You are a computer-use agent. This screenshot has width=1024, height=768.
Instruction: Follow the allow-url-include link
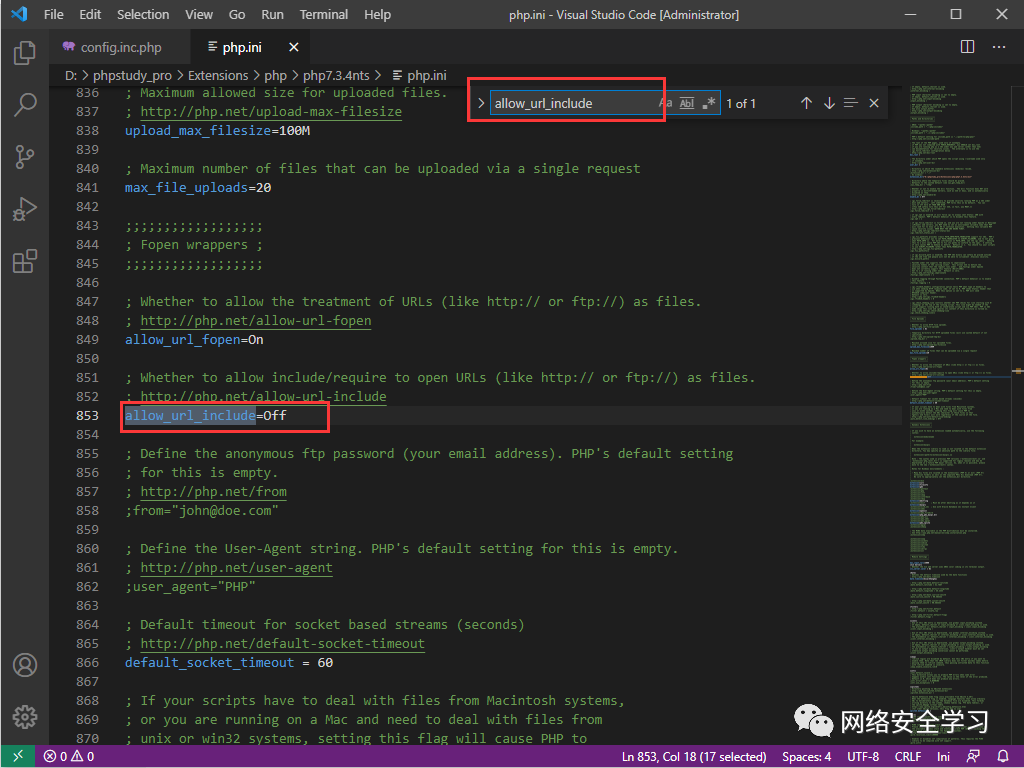(x=263, y=396)
